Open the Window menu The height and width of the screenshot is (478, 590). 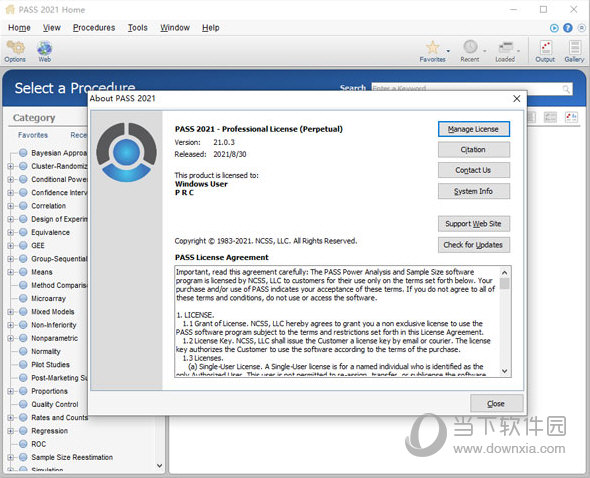(x=175, y=28)
